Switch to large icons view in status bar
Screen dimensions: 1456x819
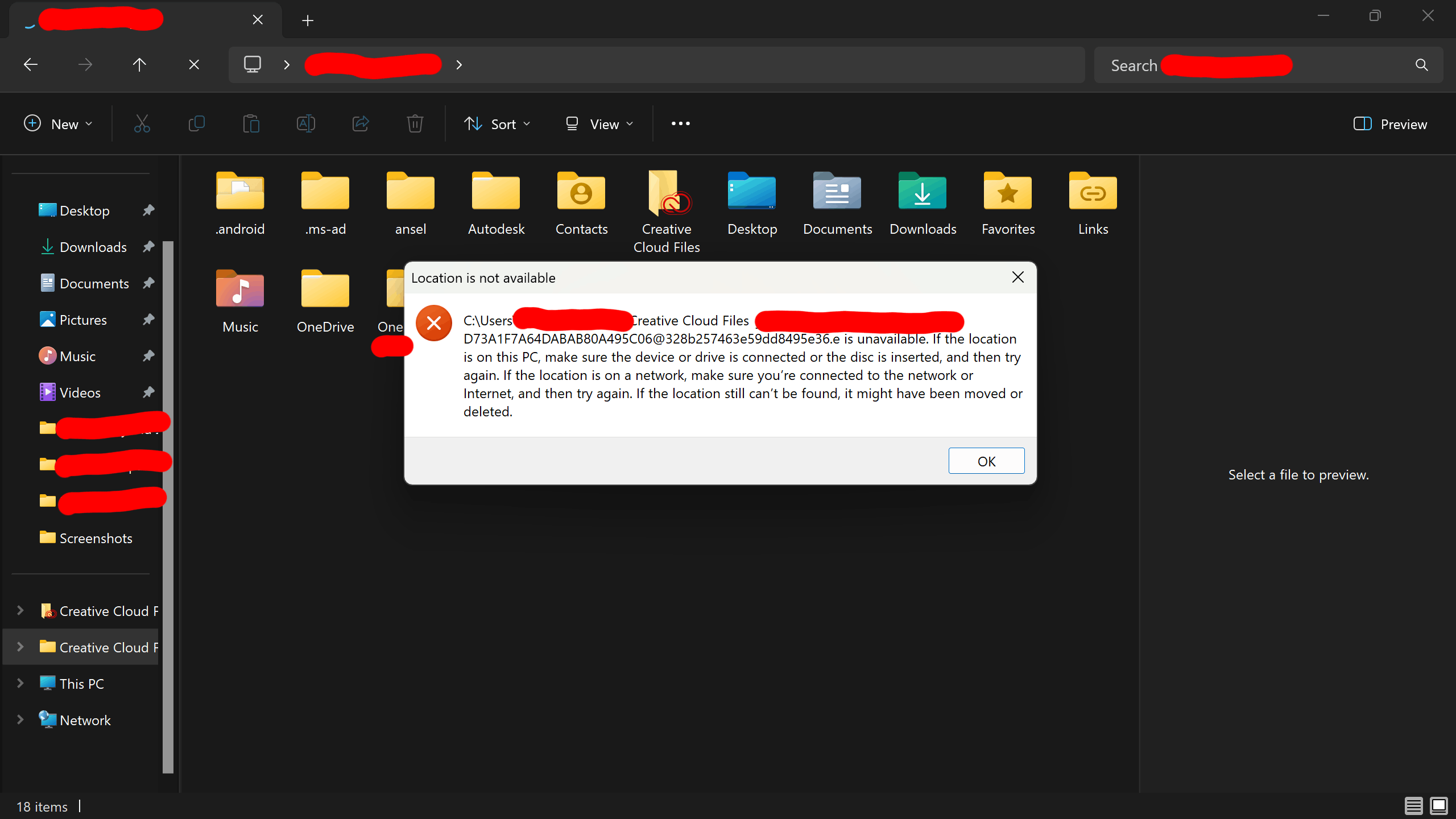pyautogui.click(x=1439, y=805)
